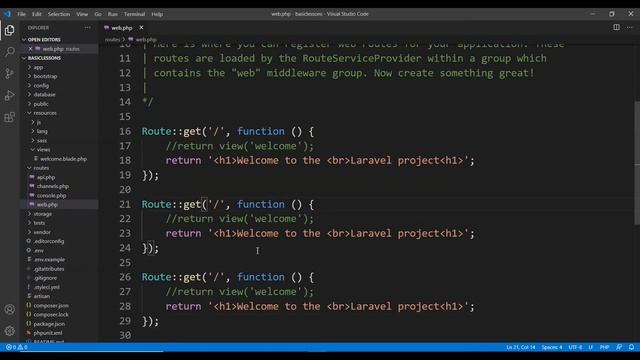Click the VS Code logo icon in title bar

tap(7, 14)
